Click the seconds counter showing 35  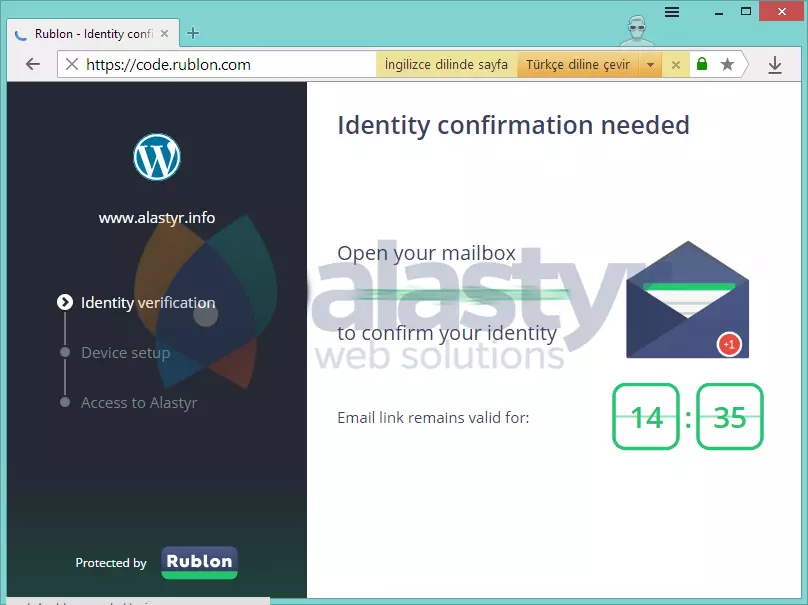coord(730,416)
